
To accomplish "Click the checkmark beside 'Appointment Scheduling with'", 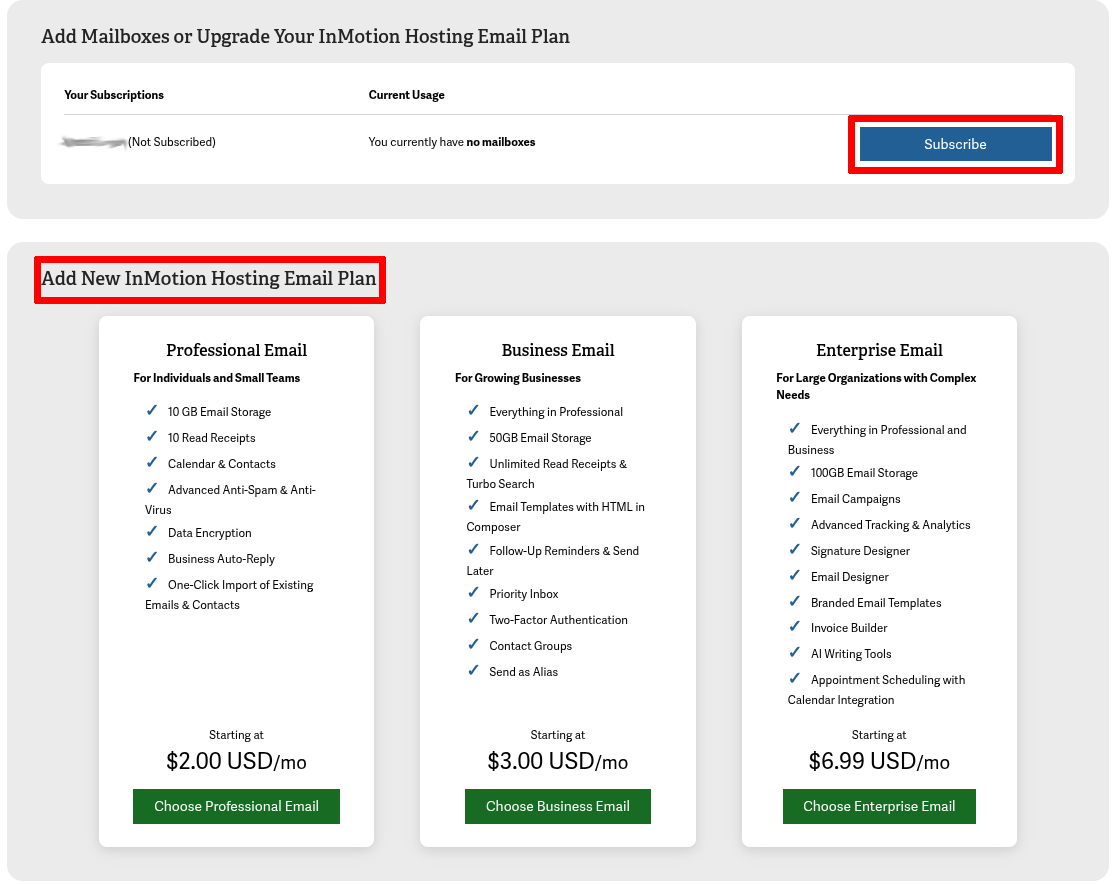I will [x=794, y=678].
